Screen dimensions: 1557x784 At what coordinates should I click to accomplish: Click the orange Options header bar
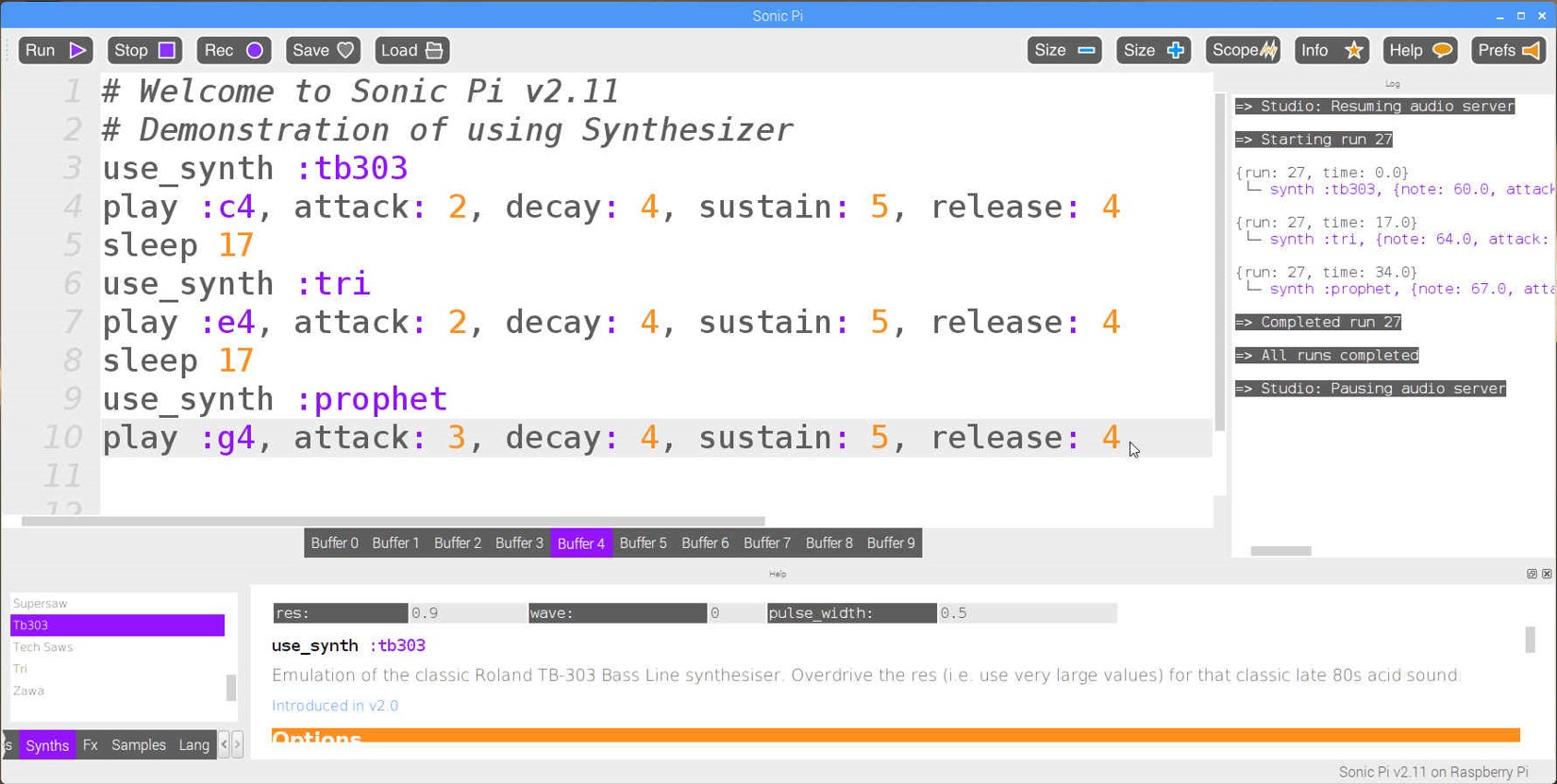896,736
